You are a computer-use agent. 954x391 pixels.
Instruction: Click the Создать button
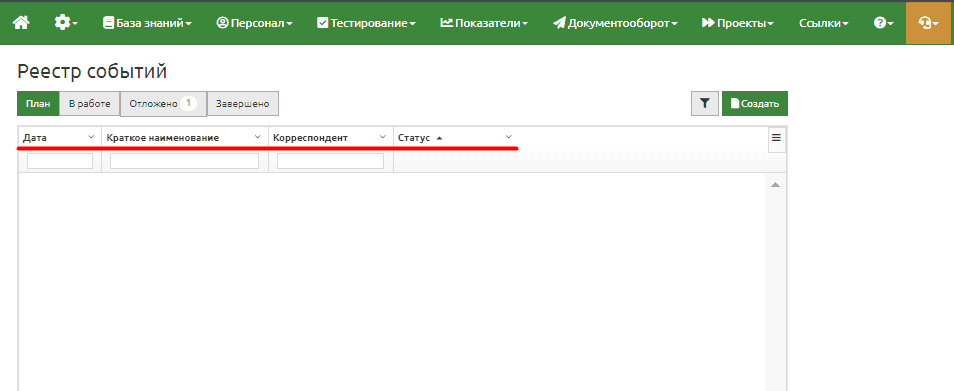point(754,103)
